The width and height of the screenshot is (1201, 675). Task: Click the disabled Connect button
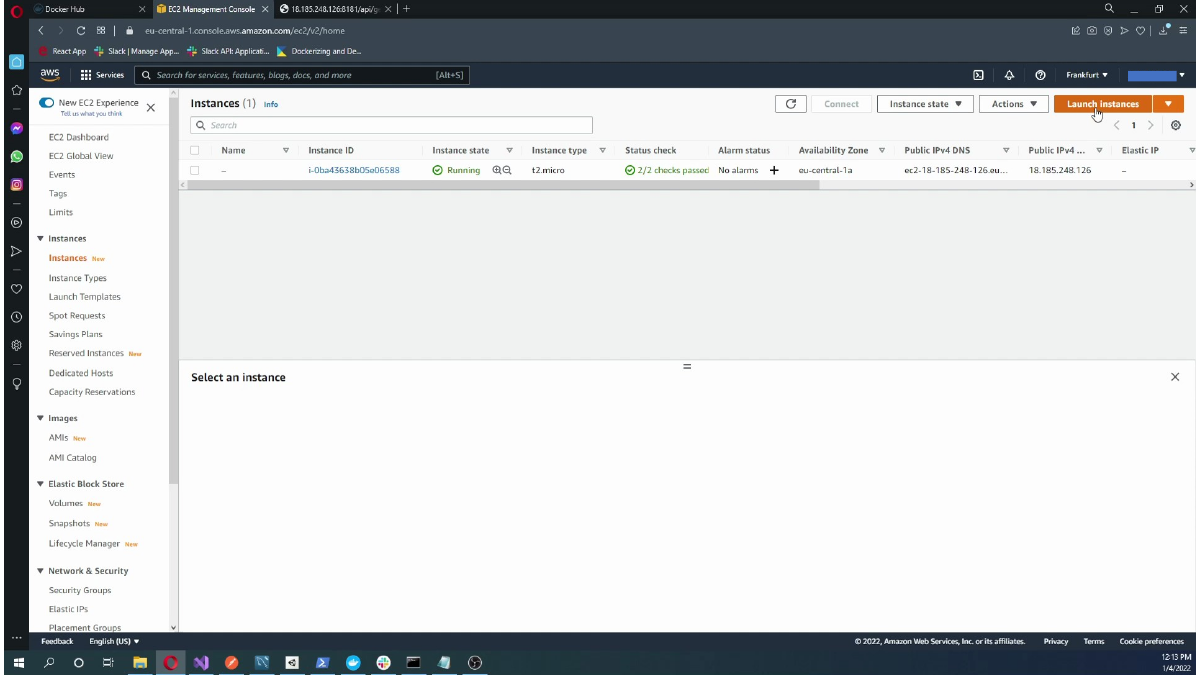841,104
